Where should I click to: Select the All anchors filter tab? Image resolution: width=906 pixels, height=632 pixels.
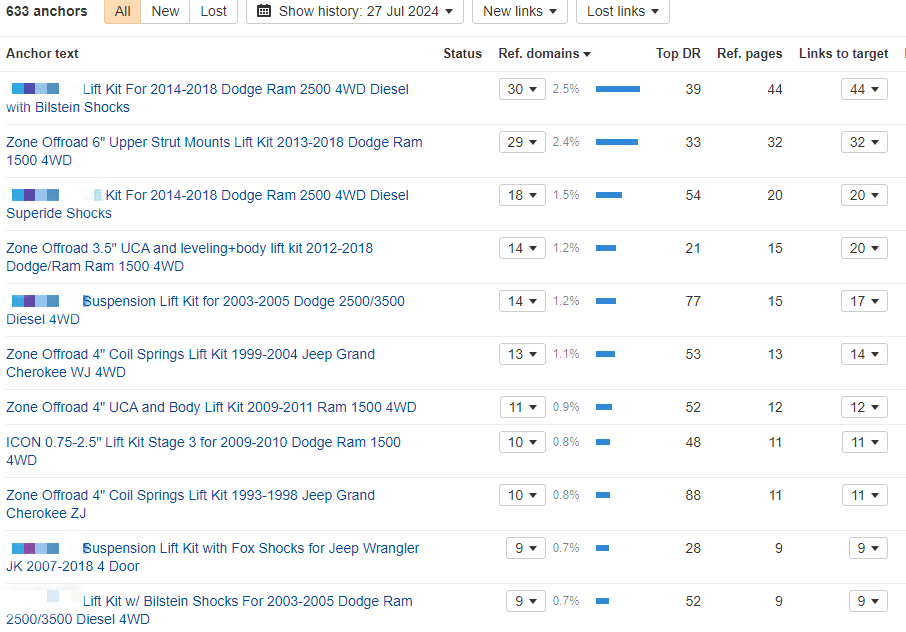point(122,11)
